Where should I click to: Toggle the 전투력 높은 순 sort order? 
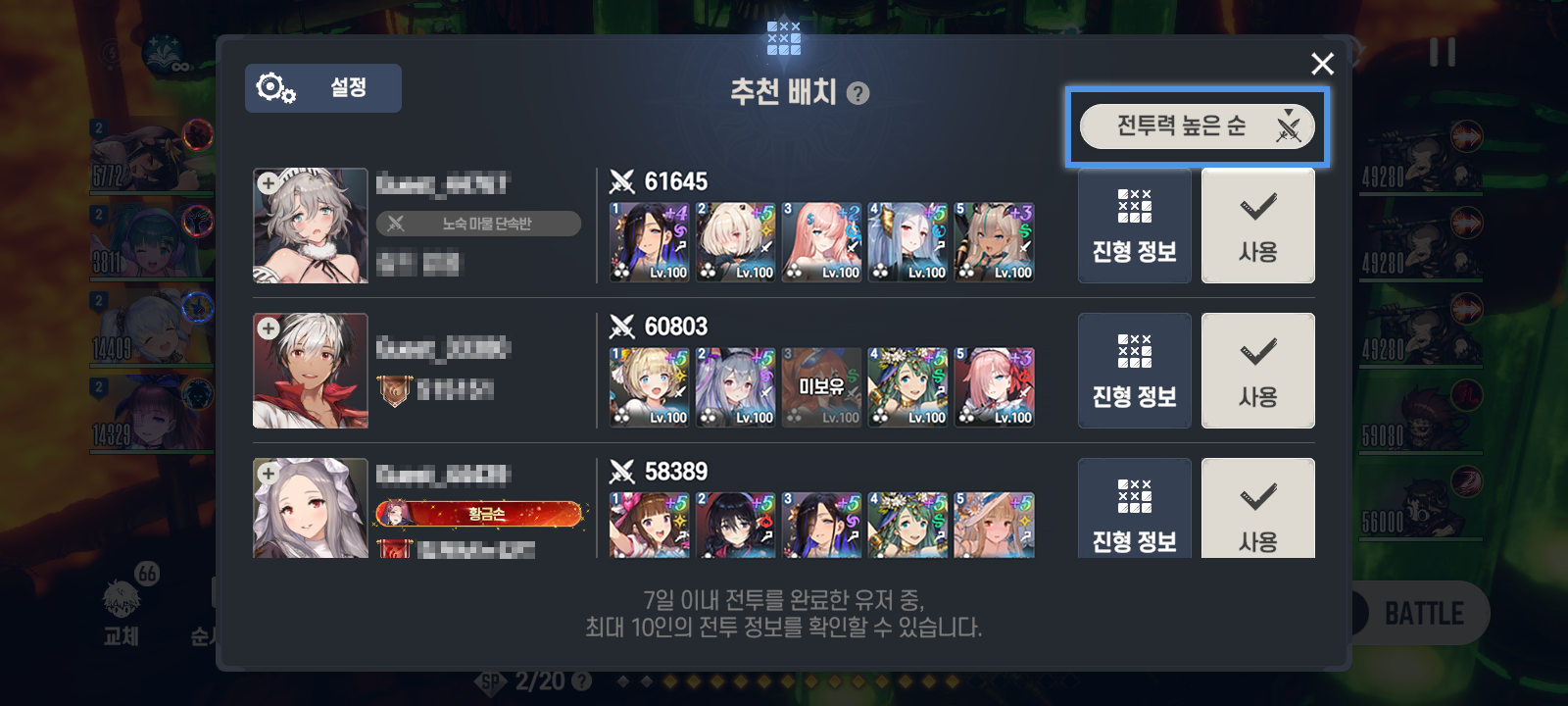(x=1197, y=126)
